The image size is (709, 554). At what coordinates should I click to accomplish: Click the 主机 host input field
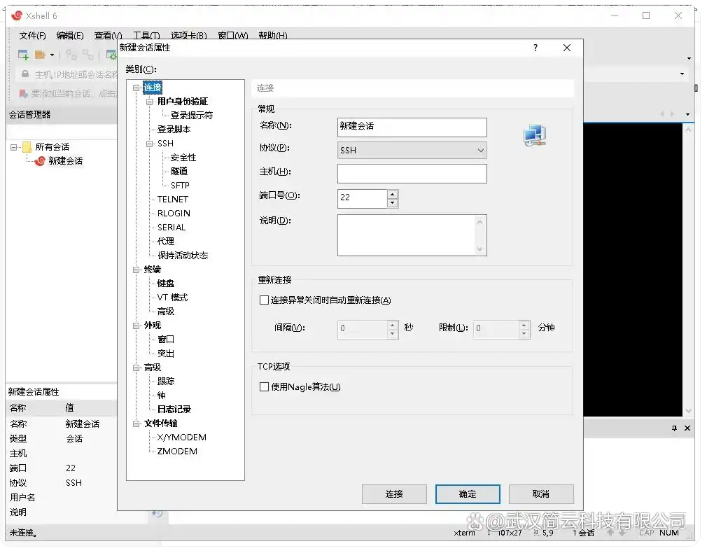point(411,174)
